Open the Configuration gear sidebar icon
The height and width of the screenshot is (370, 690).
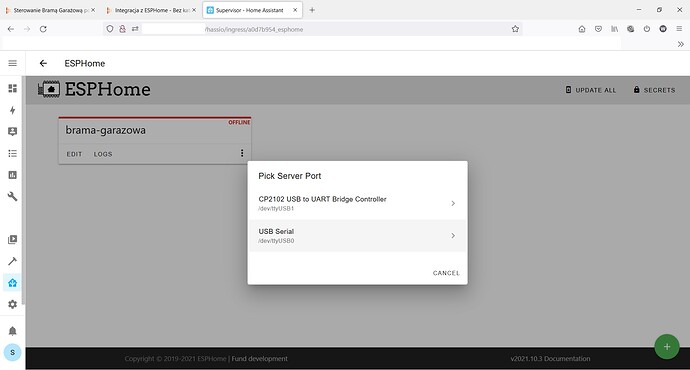click(x=12, y=304)
